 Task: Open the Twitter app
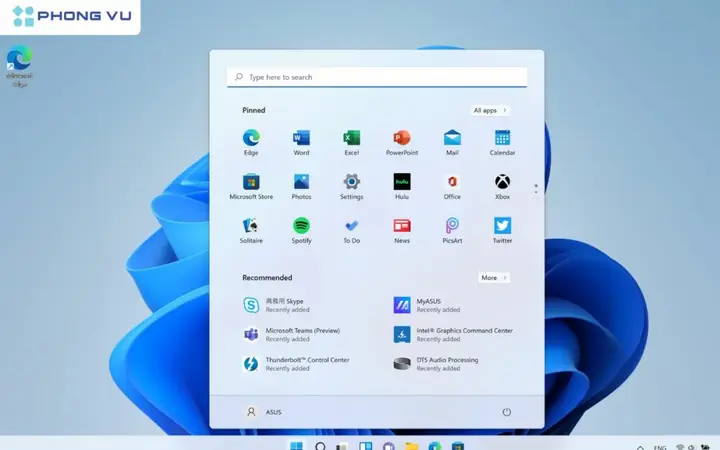[x=502, y=231]
